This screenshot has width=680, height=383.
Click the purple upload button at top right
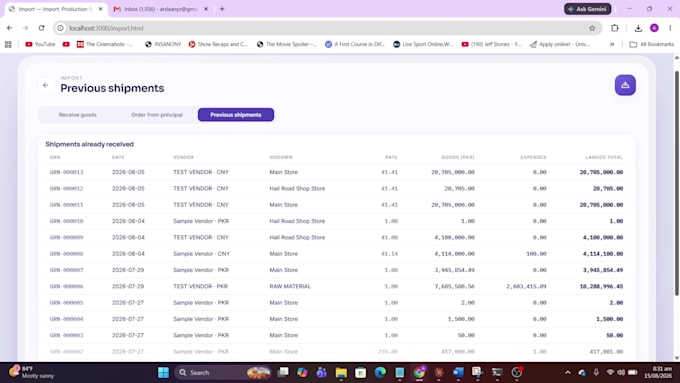coord(625,85)
